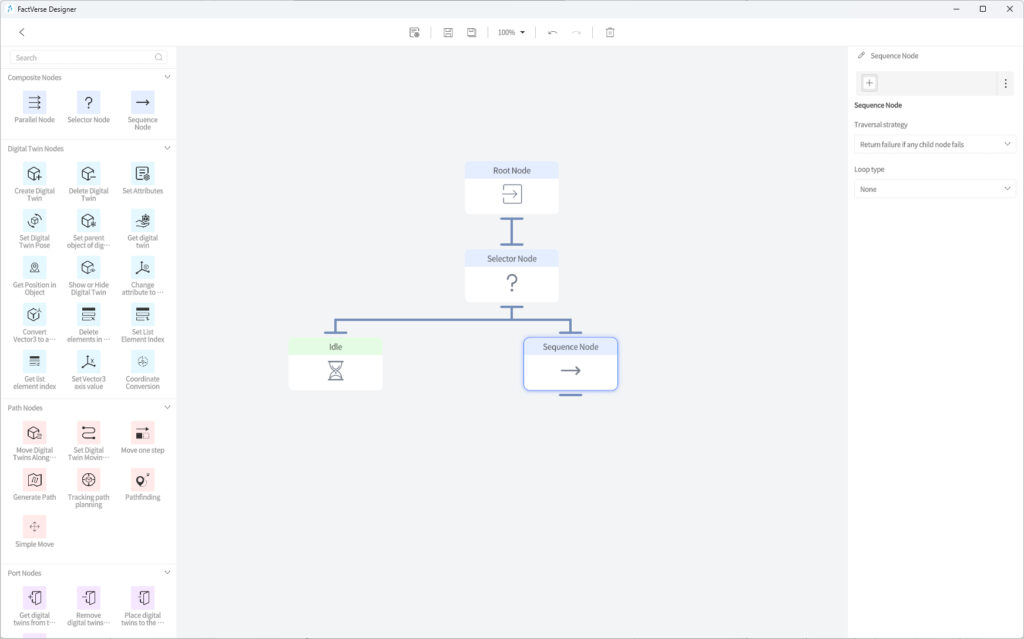Viewport: 1024px width, 639px height.
Task: Open the 100% zoom level dropdown
Action: coord(511,33)
